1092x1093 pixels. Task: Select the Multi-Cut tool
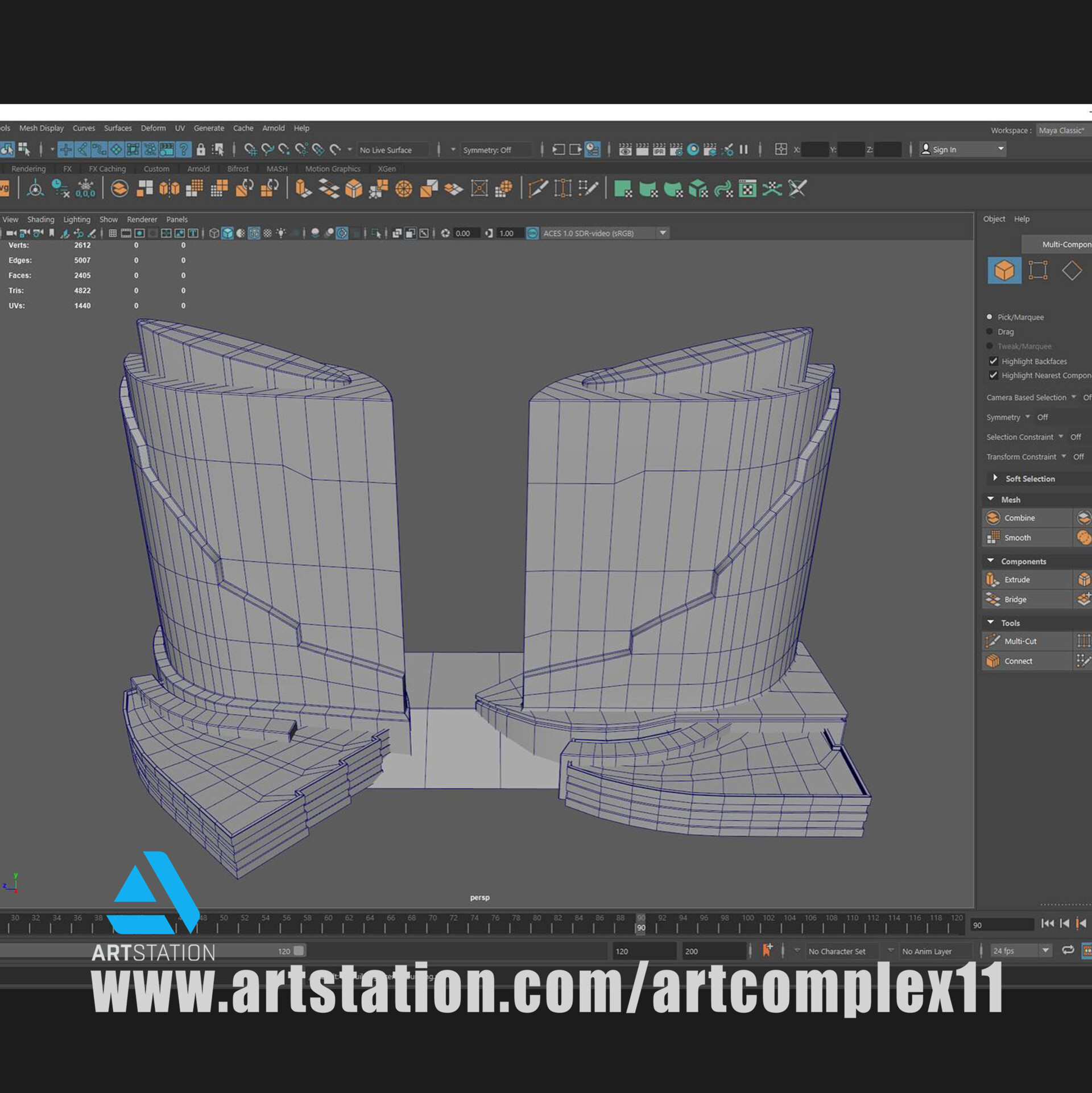[1020, 641]
